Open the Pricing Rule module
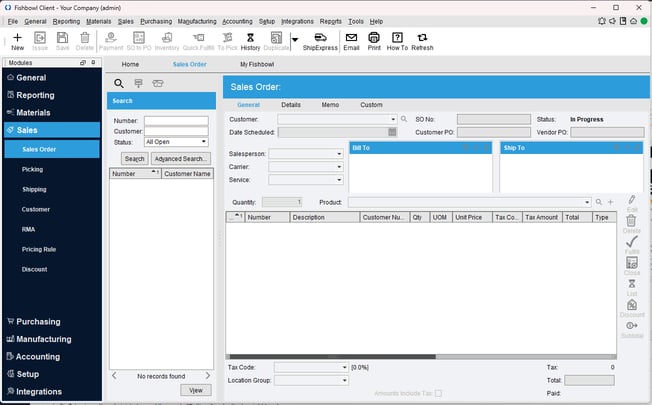The height and width of the screenshot is (405, 652). click(x=39, y=249)
